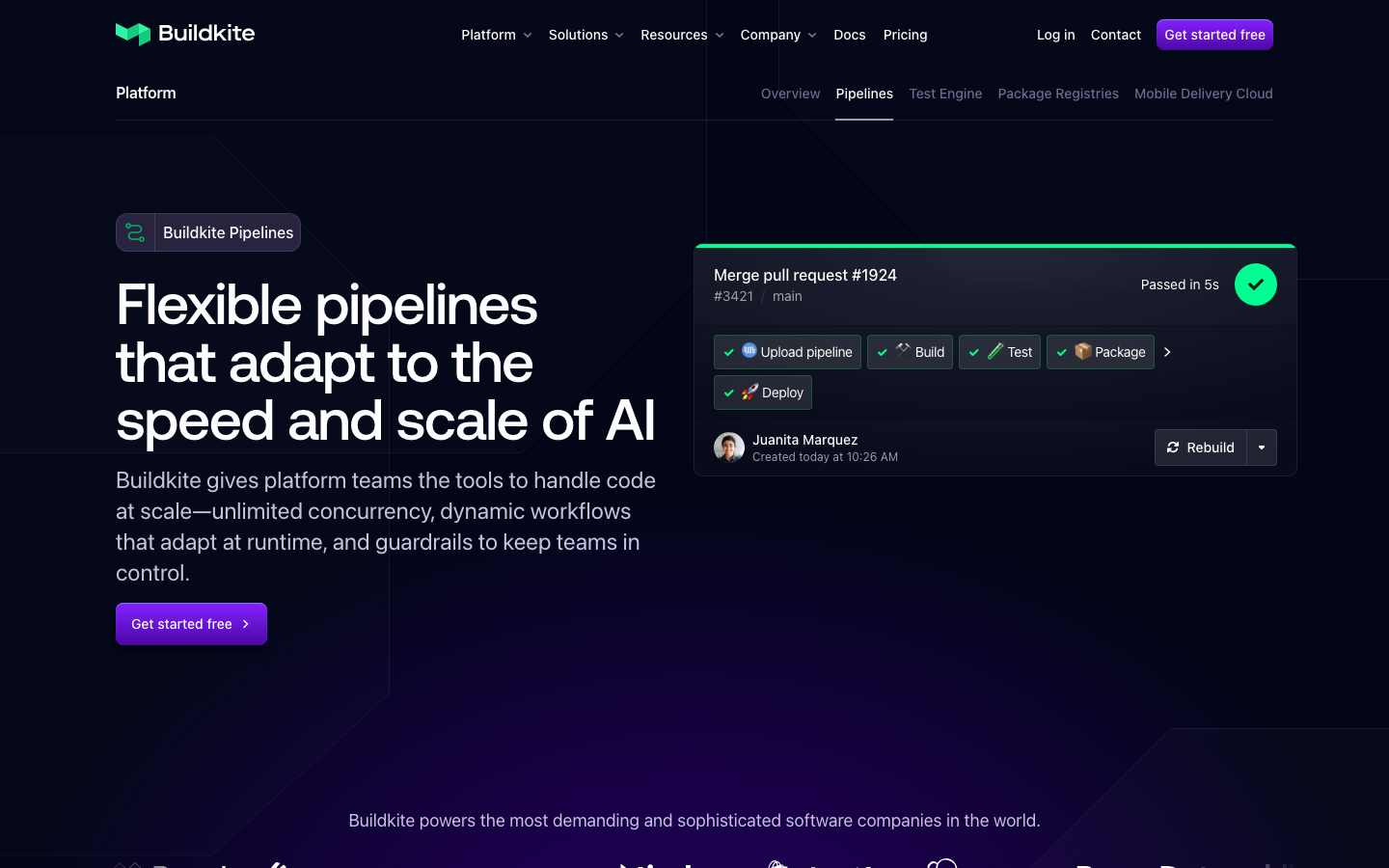Click the green passed checkmark circle
The height and width of the screenshot is (868, 1389).
(1256, 285)
